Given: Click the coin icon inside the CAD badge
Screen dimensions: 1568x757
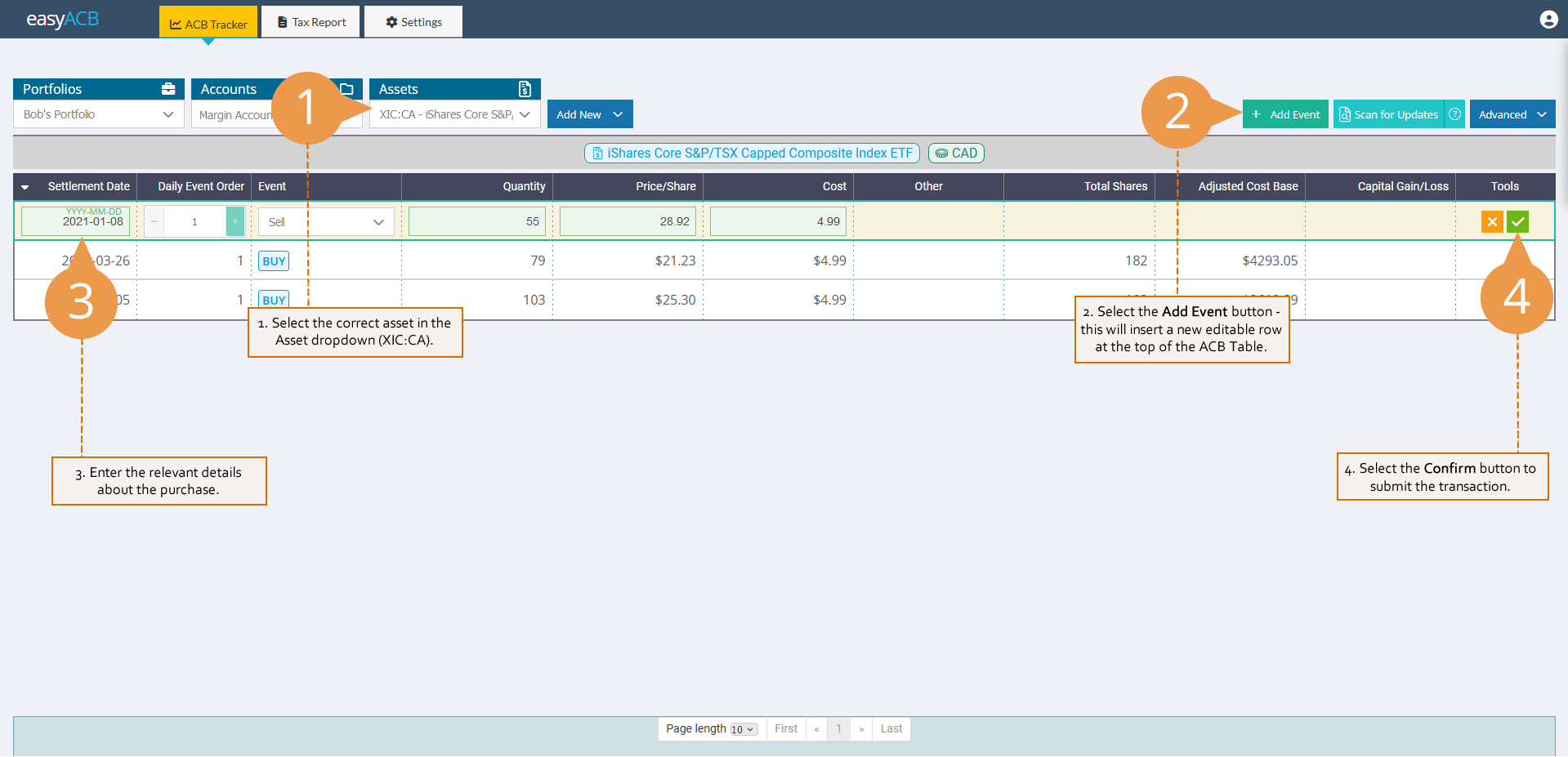Looking at the screenshot, I should point(941,153).
